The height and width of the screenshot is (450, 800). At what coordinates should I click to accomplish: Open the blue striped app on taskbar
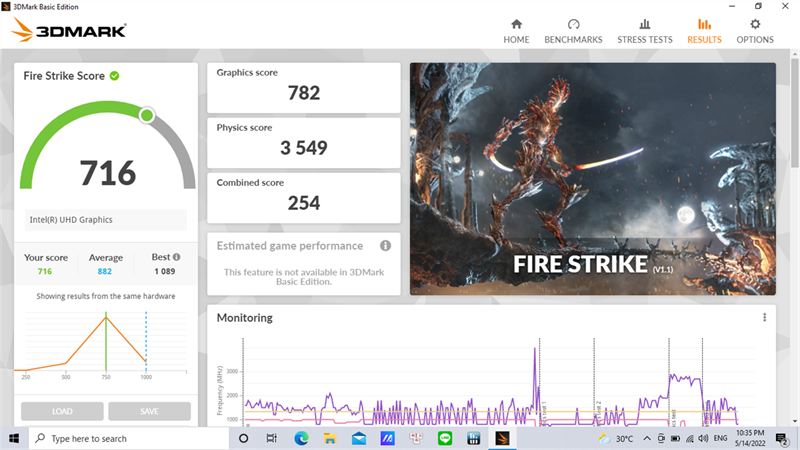pos(387,439)
